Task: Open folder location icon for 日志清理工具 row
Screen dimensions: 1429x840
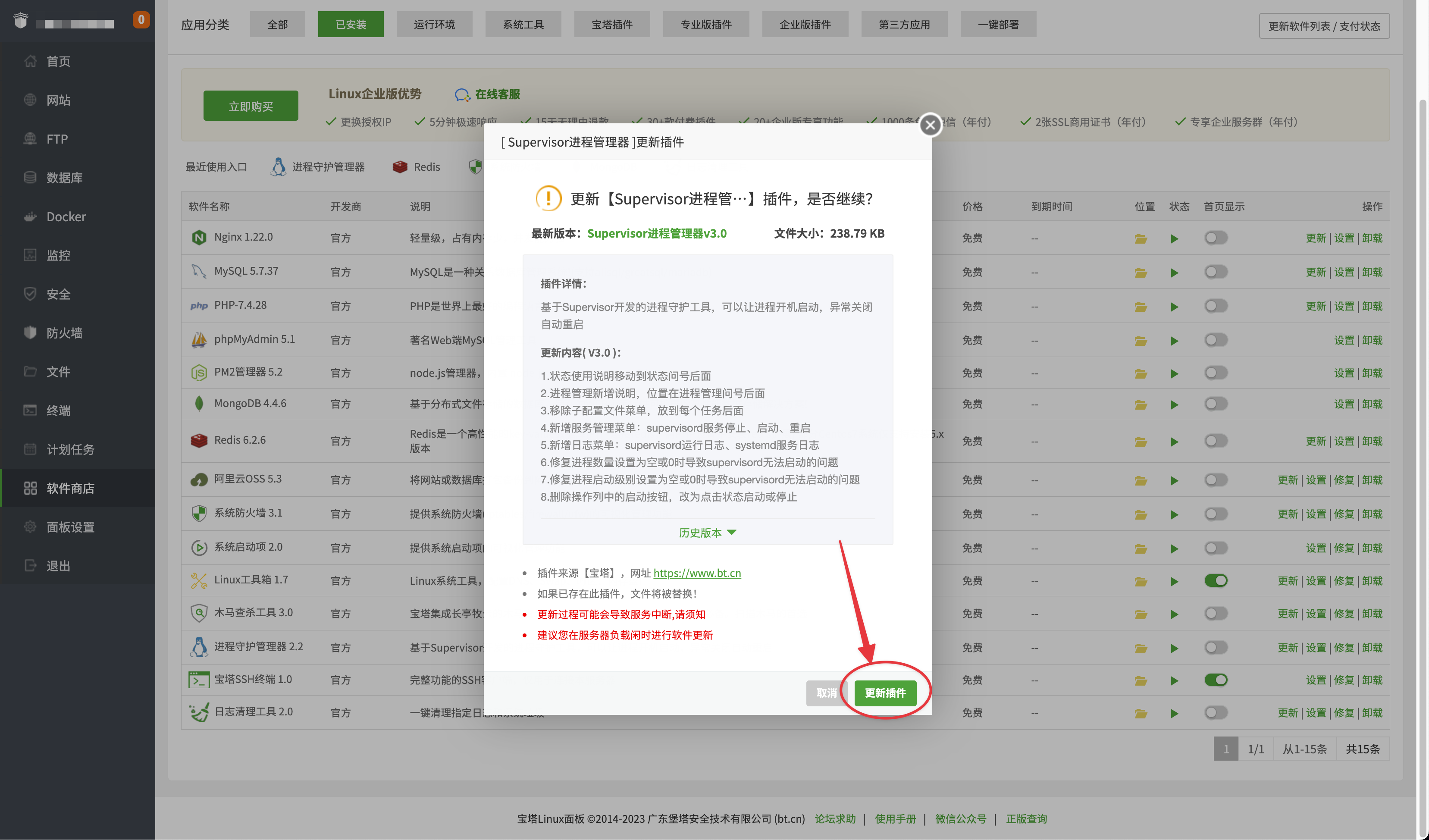Action: pos(1141,713)
